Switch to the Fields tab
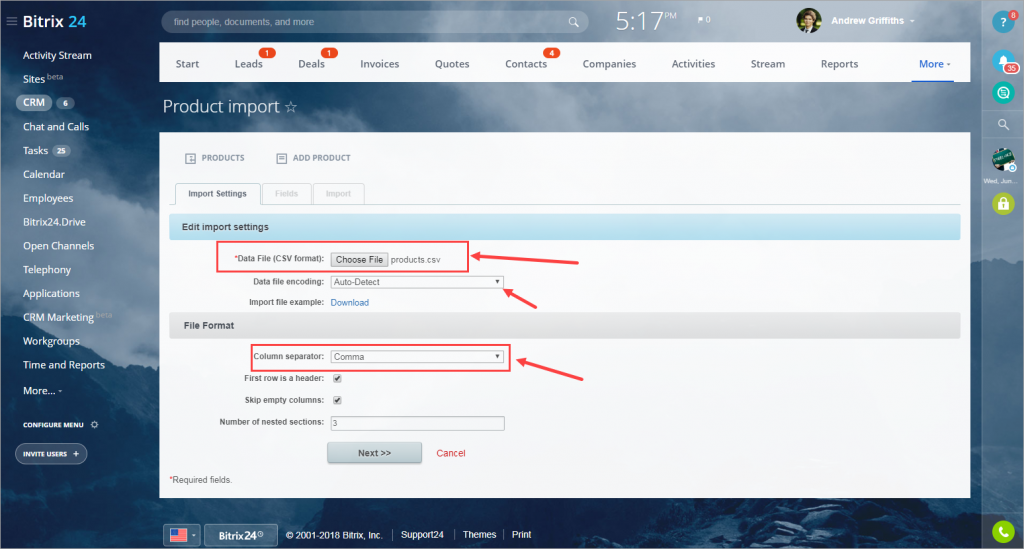Image resolution: width=1024 pixels, height=549 pixels. pos(286,194)
